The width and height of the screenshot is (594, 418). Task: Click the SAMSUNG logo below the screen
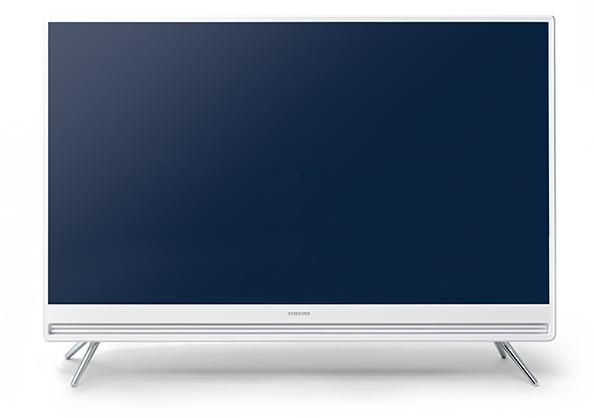[x=299, y=313]
